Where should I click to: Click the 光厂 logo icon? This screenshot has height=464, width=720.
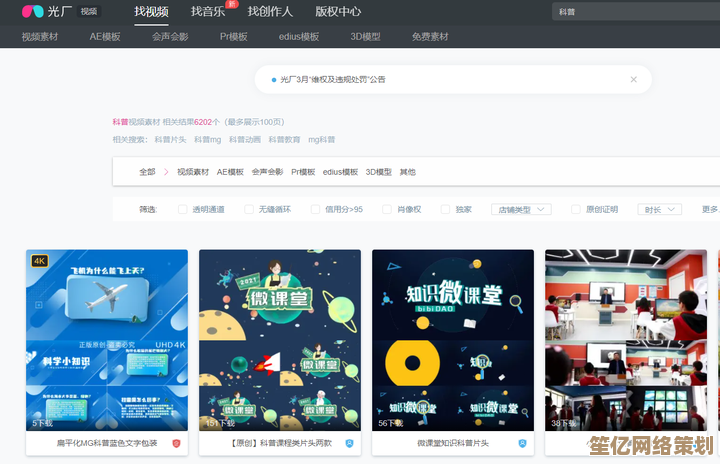click(32, 11)
